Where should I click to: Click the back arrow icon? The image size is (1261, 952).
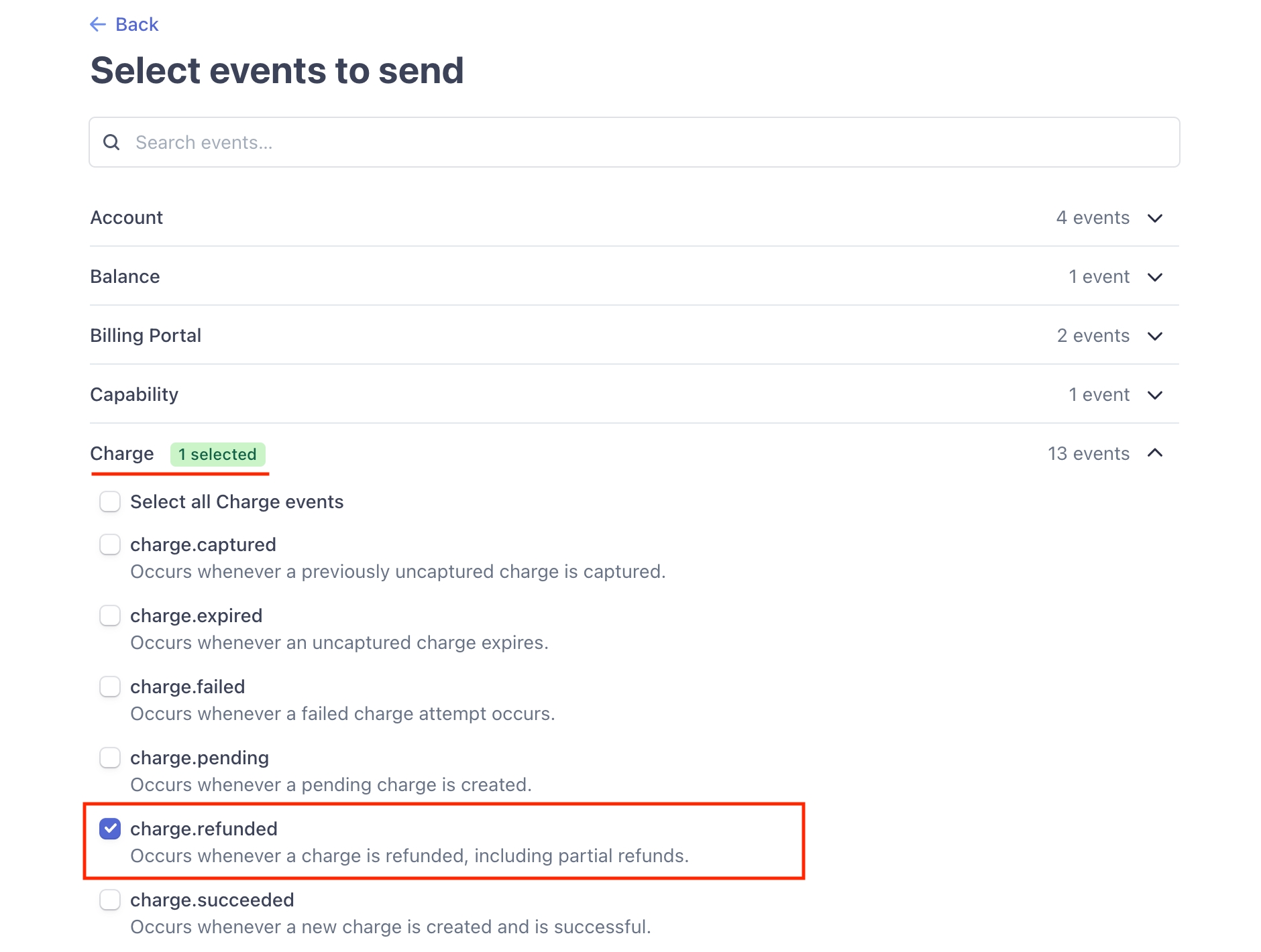coord(98,25)
